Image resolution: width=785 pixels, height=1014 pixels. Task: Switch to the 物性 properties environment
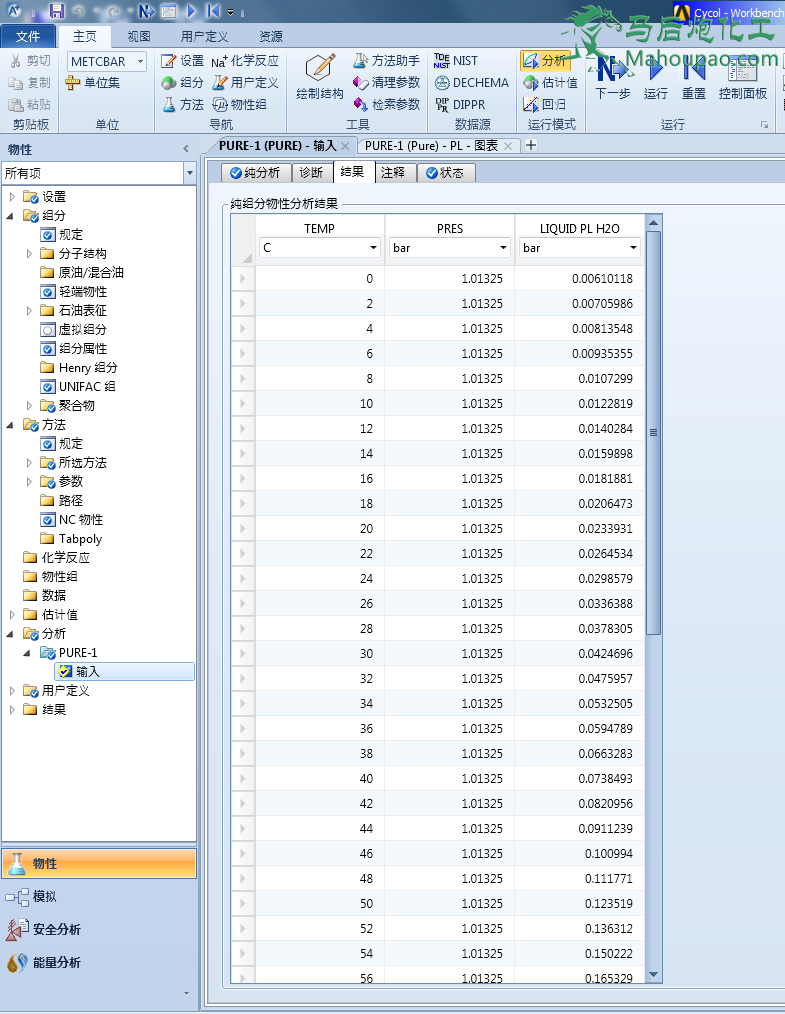[99, 863]
